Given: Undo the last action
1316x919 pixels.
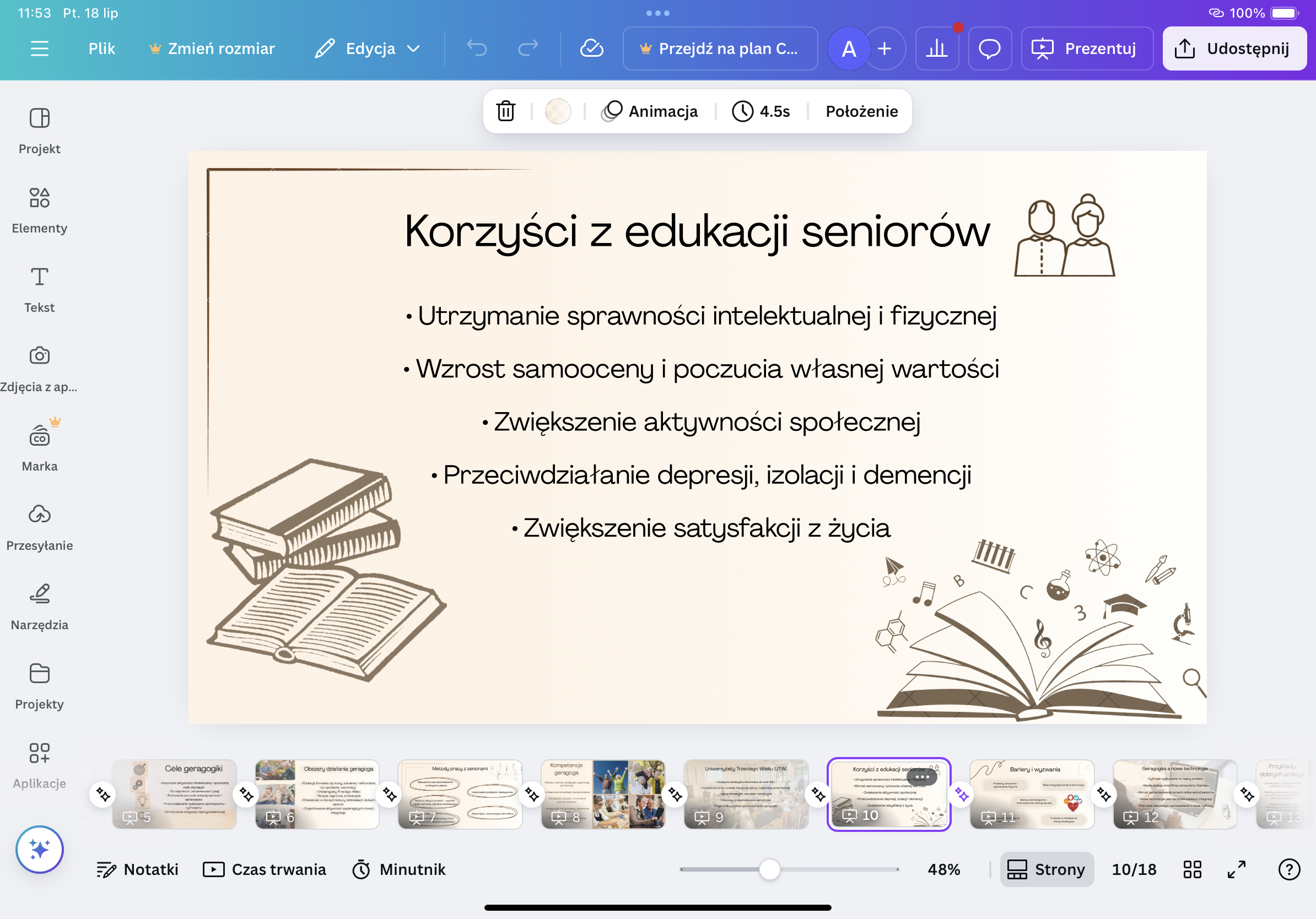Looking at the screenshot, I should pyautogui.click(x=476, y=48).
